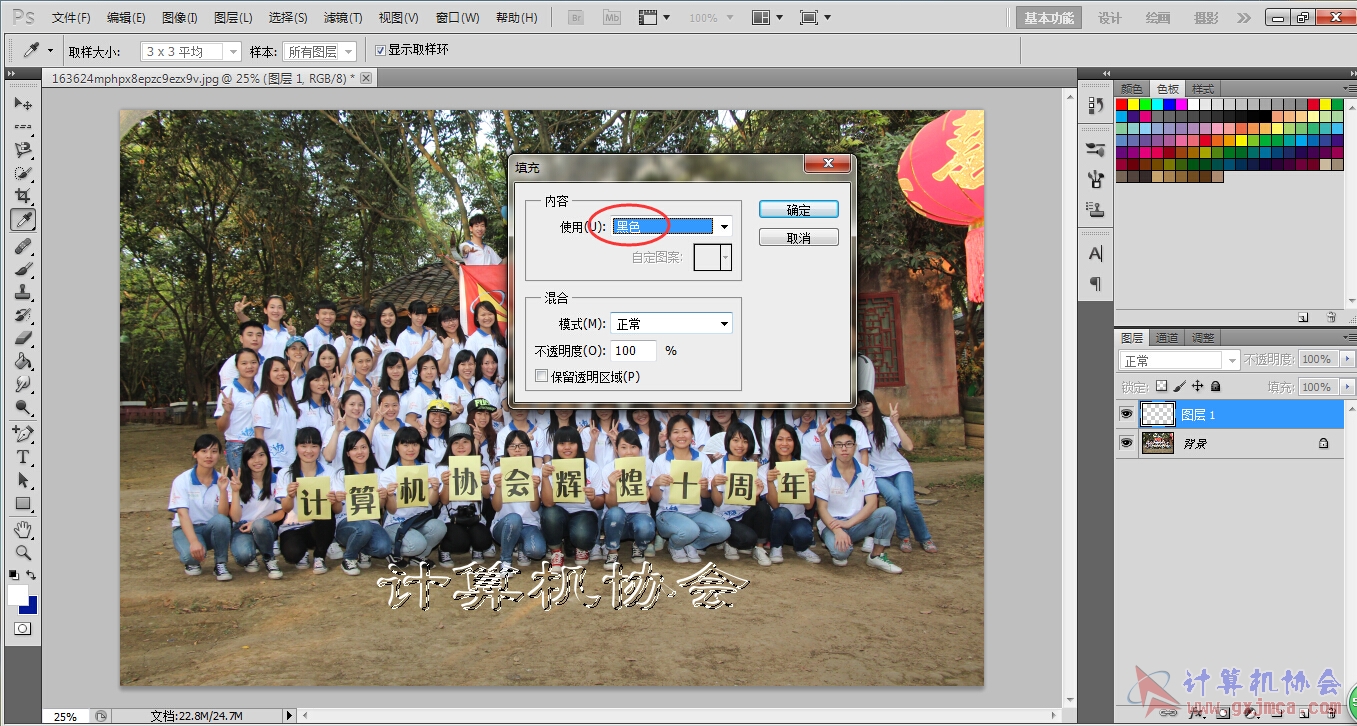Click the background color swatch
1357x726 pixels.
(30, 606)
